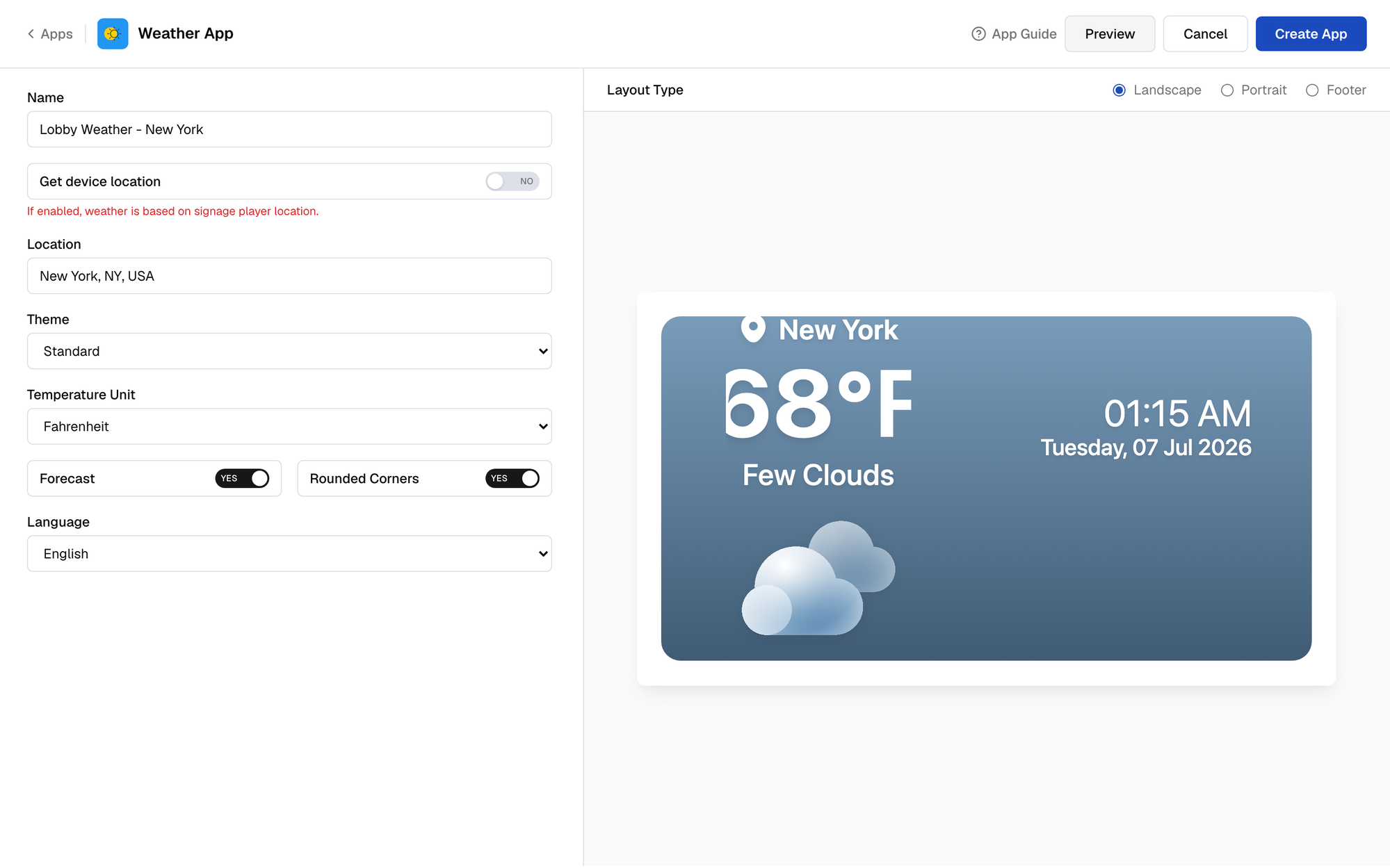
Task: Click the 68°F temperature in preview
Action: click(x=818, y=404)
